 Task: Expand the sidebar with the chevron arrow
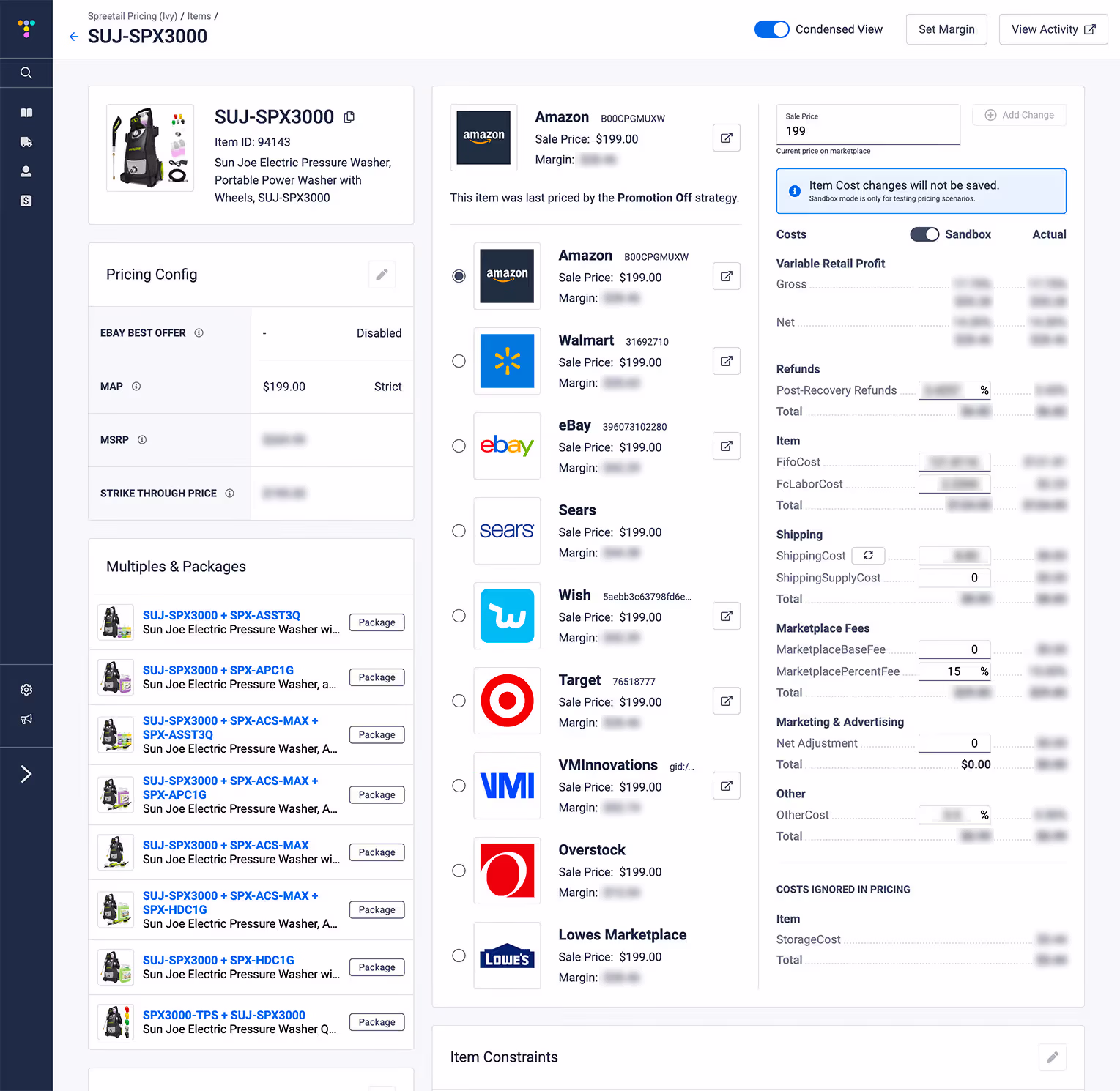(26, 774)
